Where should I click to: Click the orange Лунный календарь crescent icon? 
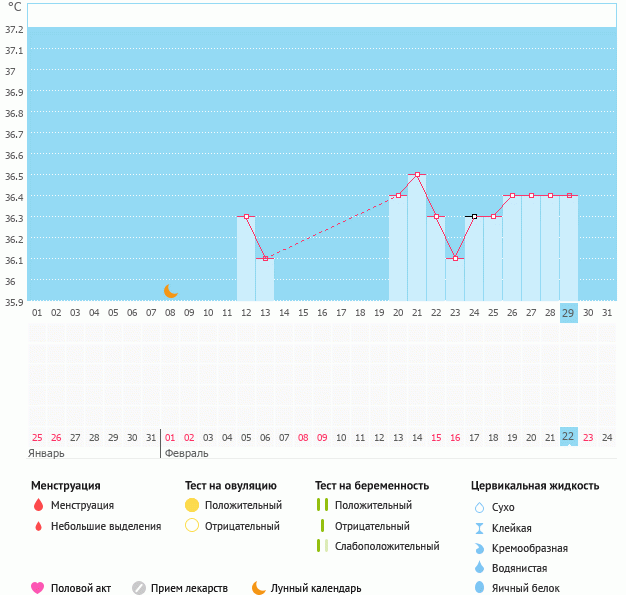(x=259, y=588)
